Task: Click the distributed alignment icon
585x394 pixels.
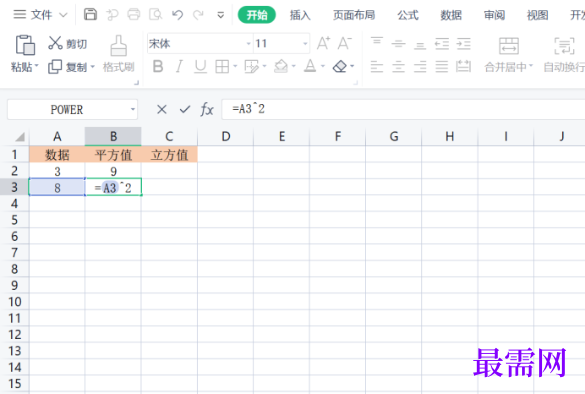Action: (463, 66)
